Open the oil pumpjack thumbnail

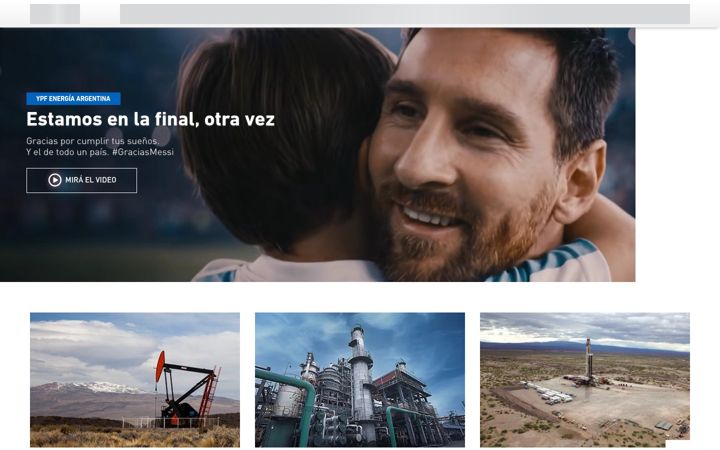pyautogui.click(x=135, y=380)
